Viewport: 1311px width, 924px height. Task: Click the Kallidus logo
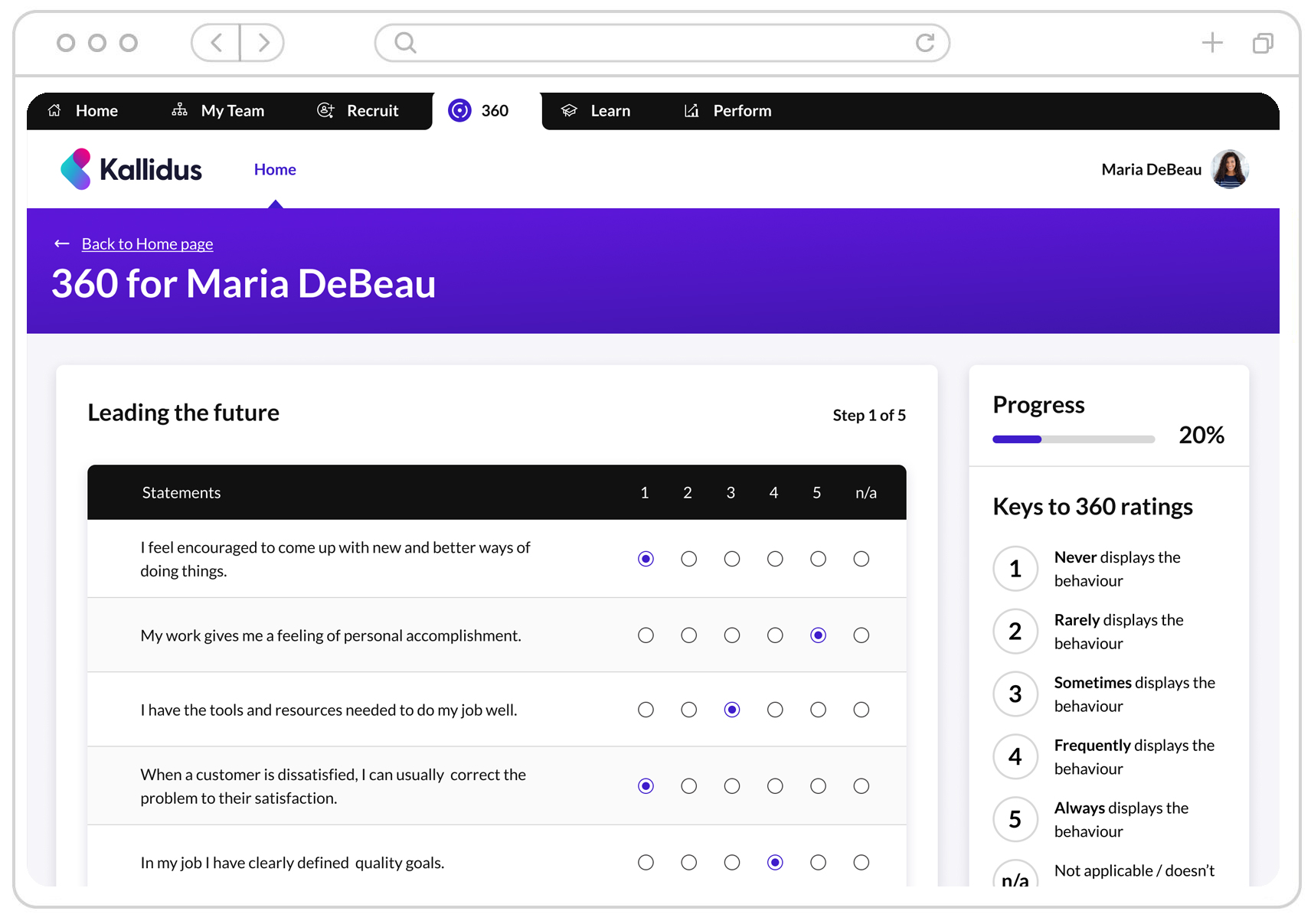(131, 169)
